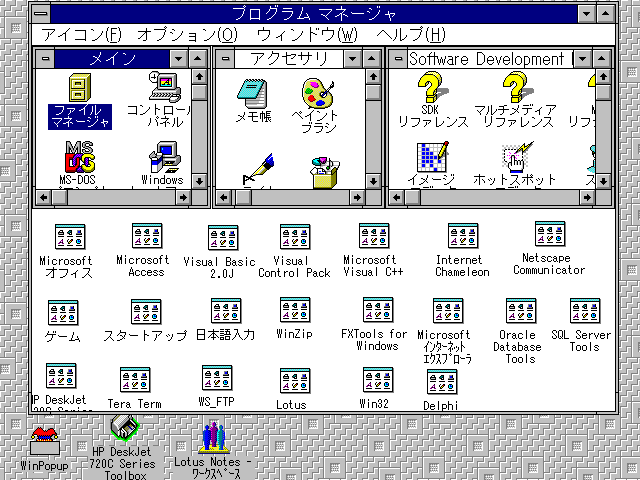Select the Microsoft Visual C++ group icon

click(x=376, y=239)
